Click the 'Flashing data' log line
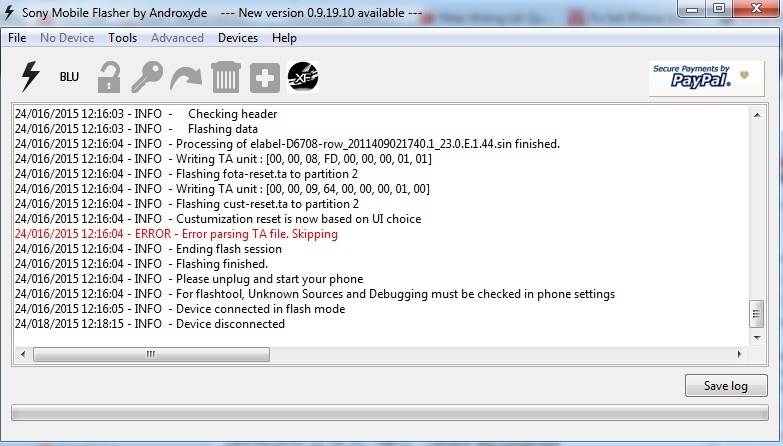The image size is (783, 446). point(136,129)
